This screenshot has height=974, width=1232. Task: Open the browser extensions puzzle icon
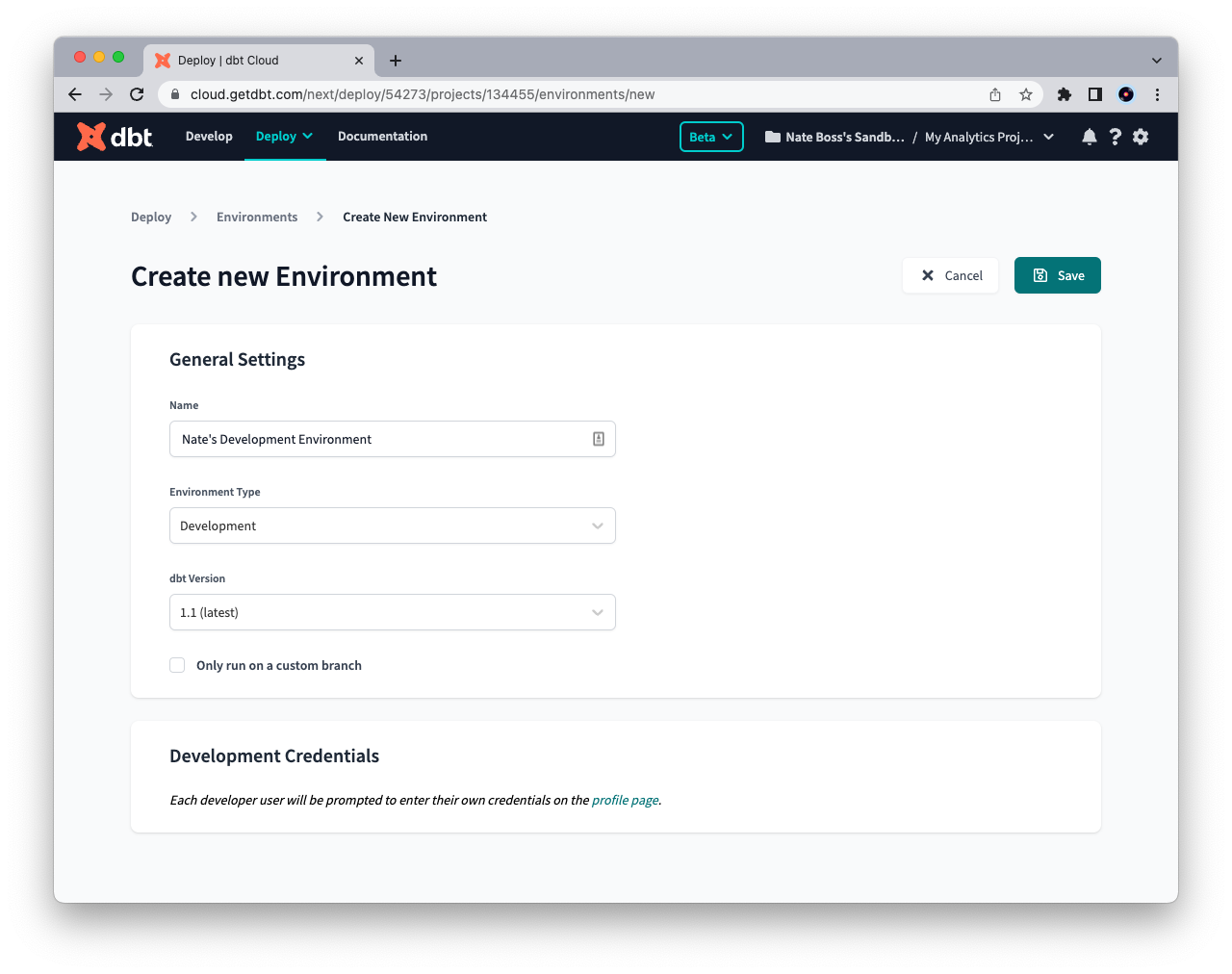[x=1065, y=94]
